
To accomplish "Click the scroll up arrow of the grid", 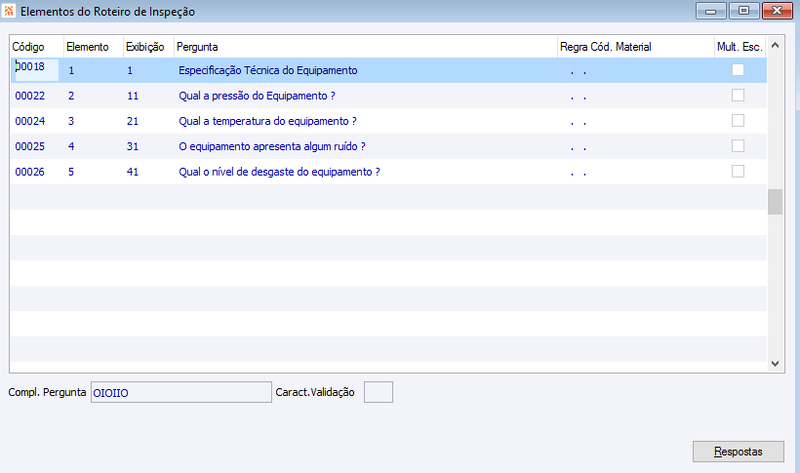I will 775,45.
